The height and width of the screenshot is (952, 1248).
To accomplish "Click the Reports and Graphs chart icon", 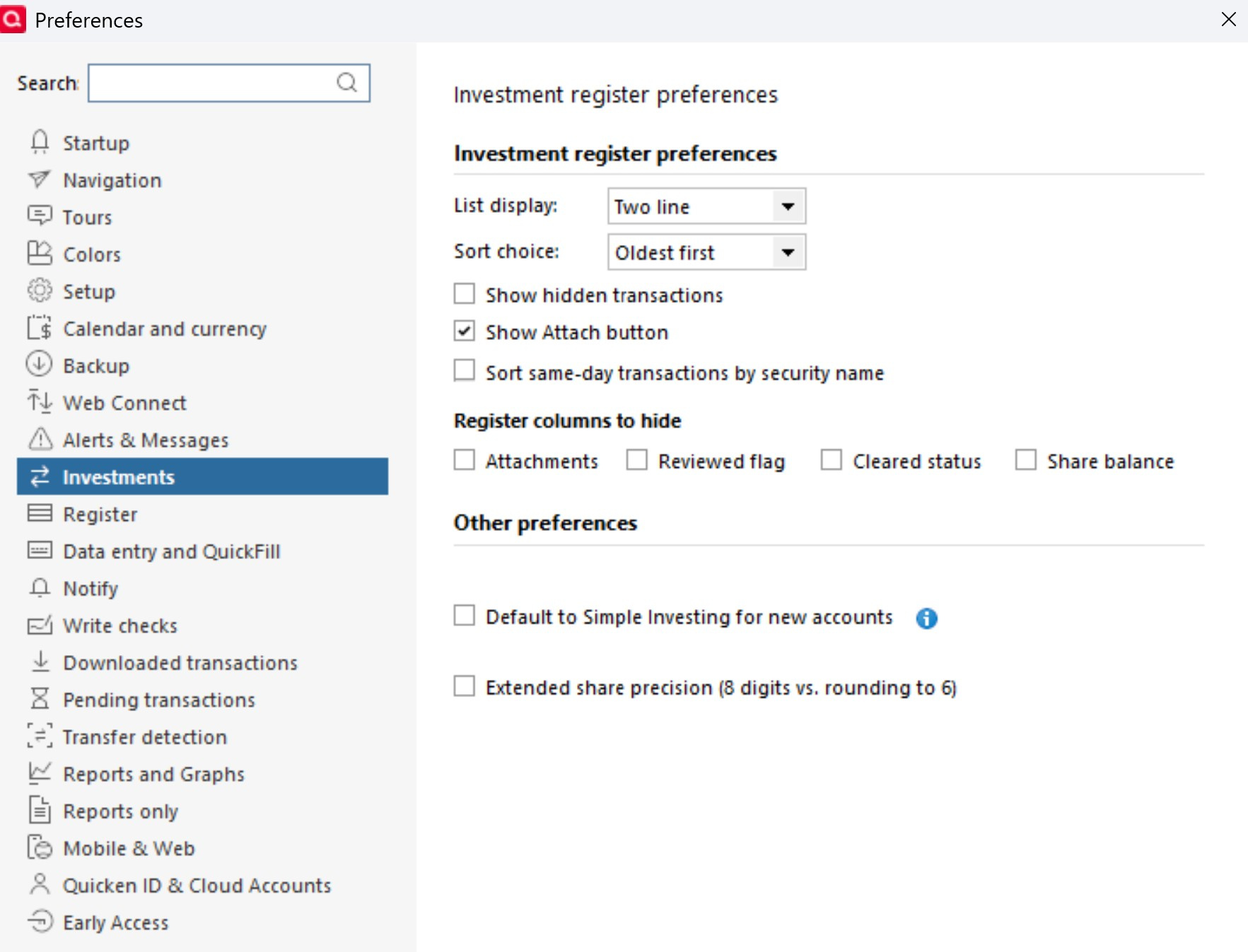I will [x=40, y=773].
